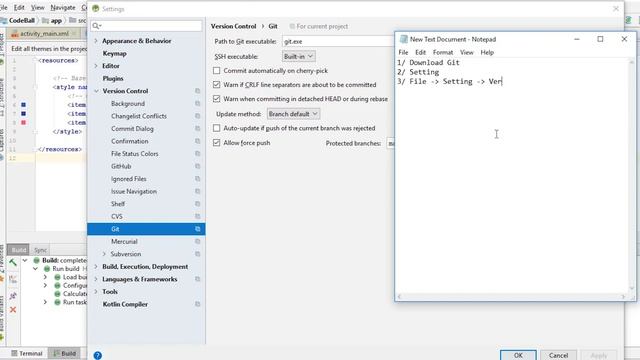Collapse the Build: completed tree node
Screen dimensions: 640x360
click(25, 260)
